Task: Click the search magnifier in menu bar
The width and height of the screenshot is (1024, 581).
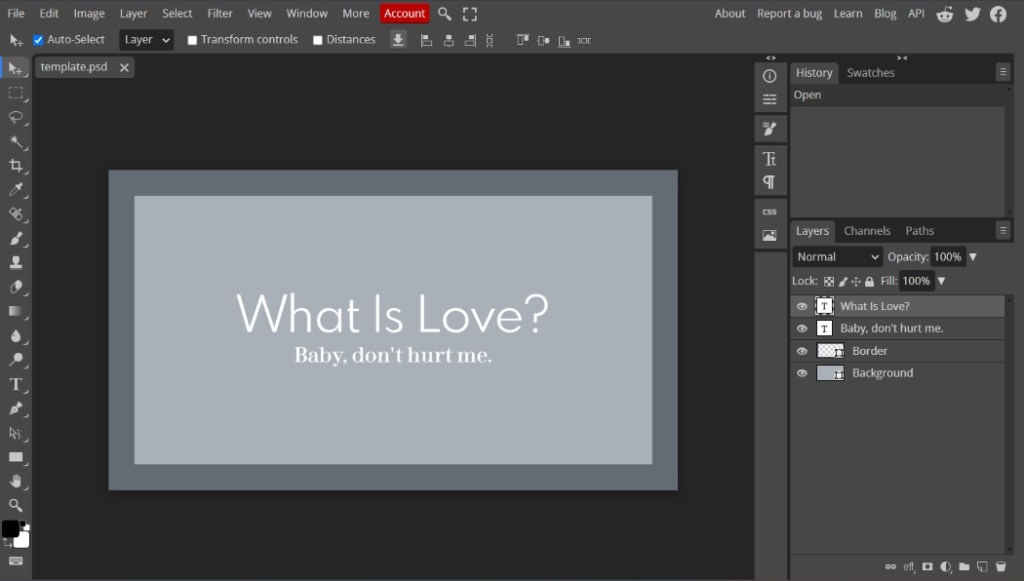Action: click(x=445, y=14)
